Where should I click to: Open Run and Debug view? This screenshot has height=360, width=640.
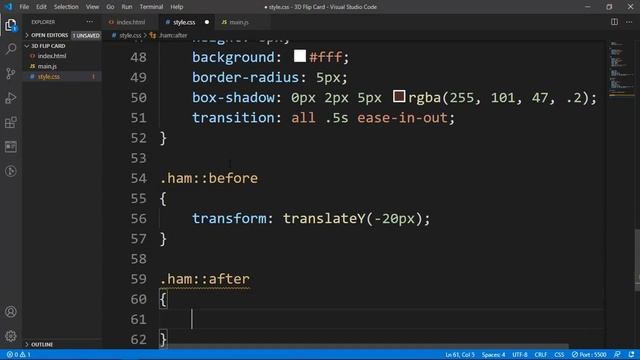coord(11,98)
